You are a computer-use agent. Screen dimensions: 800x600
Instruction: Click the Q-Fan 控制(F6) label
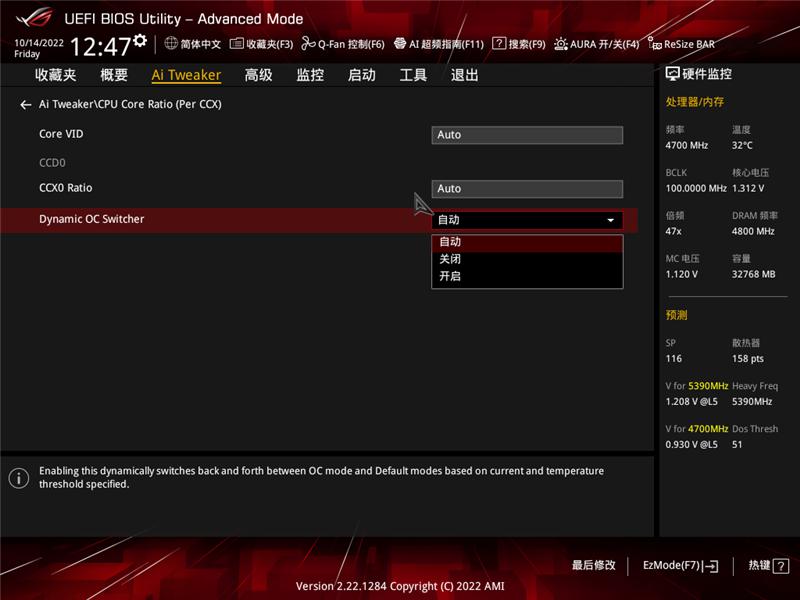(x=351, y=44)
